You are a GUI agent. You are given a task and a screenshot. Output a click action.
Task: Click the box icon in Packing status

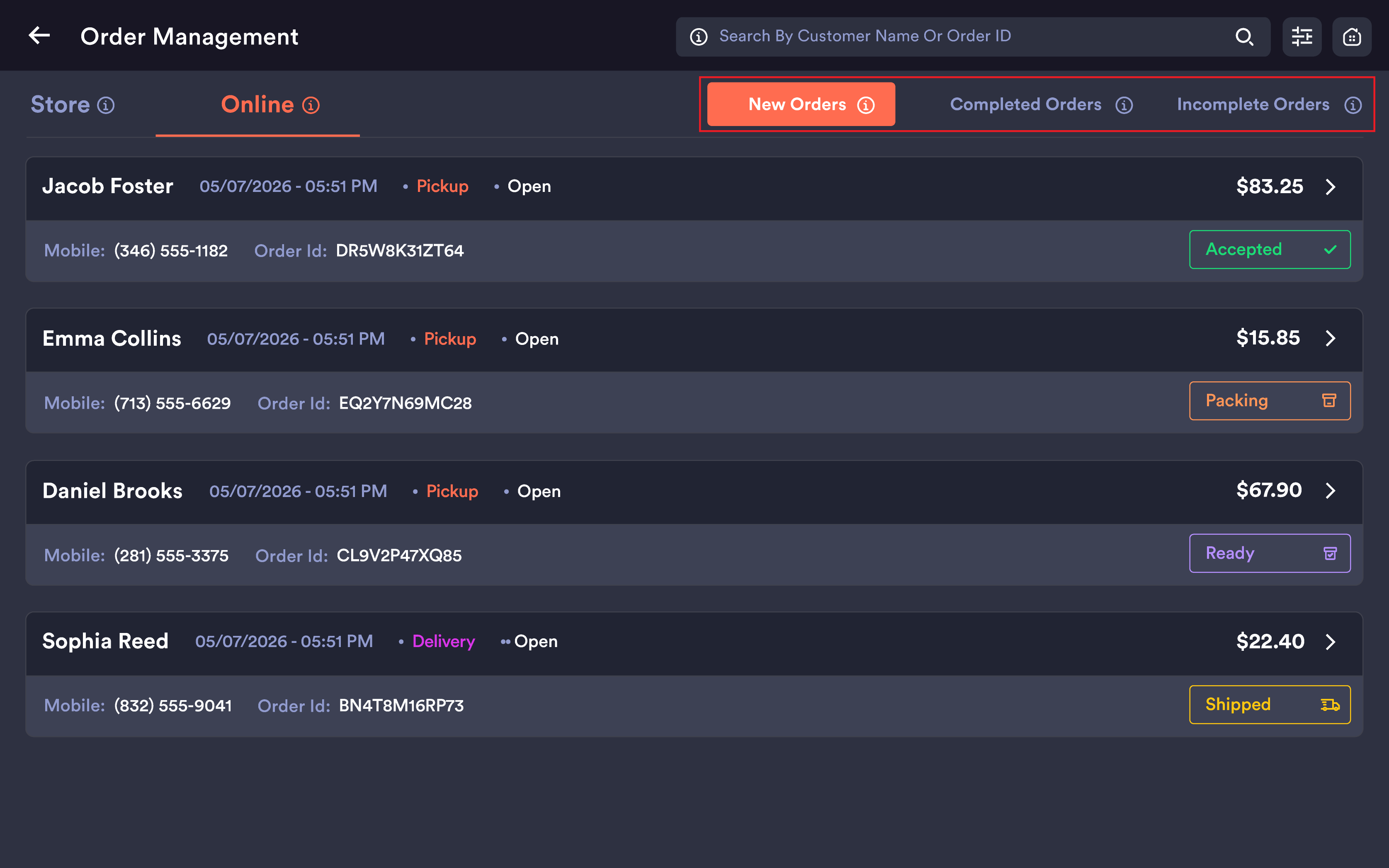1329,400
